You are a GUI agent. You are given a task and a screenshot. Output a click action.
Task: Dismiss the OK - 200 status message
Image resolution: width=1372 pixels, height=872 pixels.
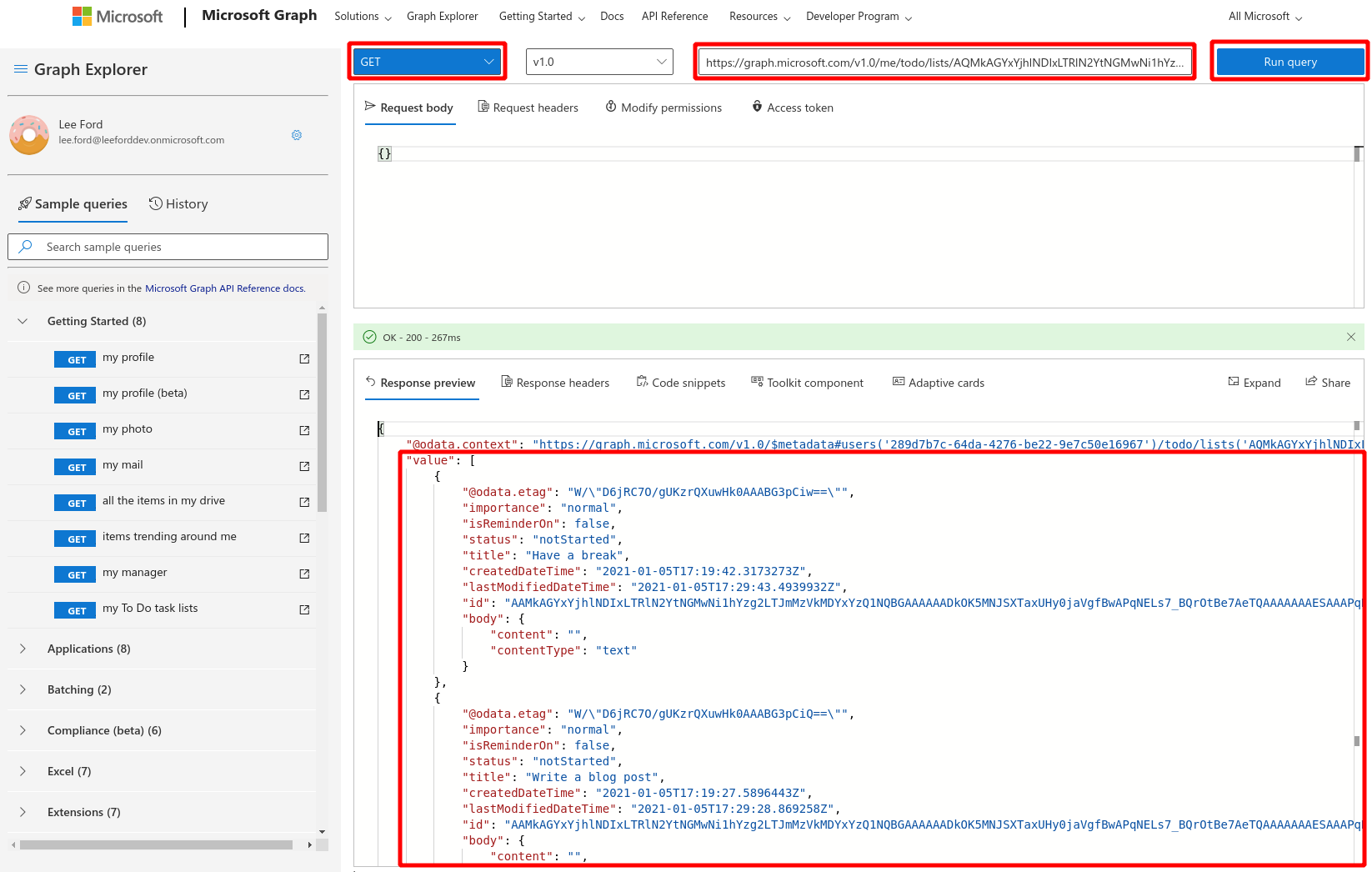[x=1351, y=337]
